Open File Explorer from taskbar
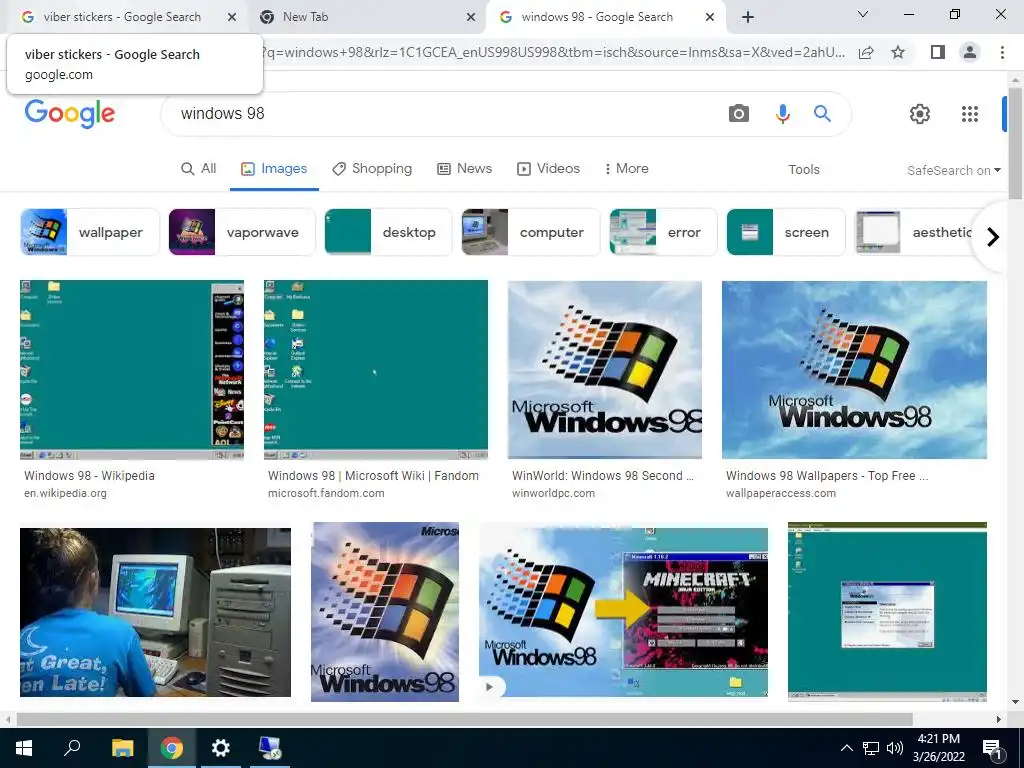The width and height of the screenshot is (1024, 768). click(x=122, y=748)
